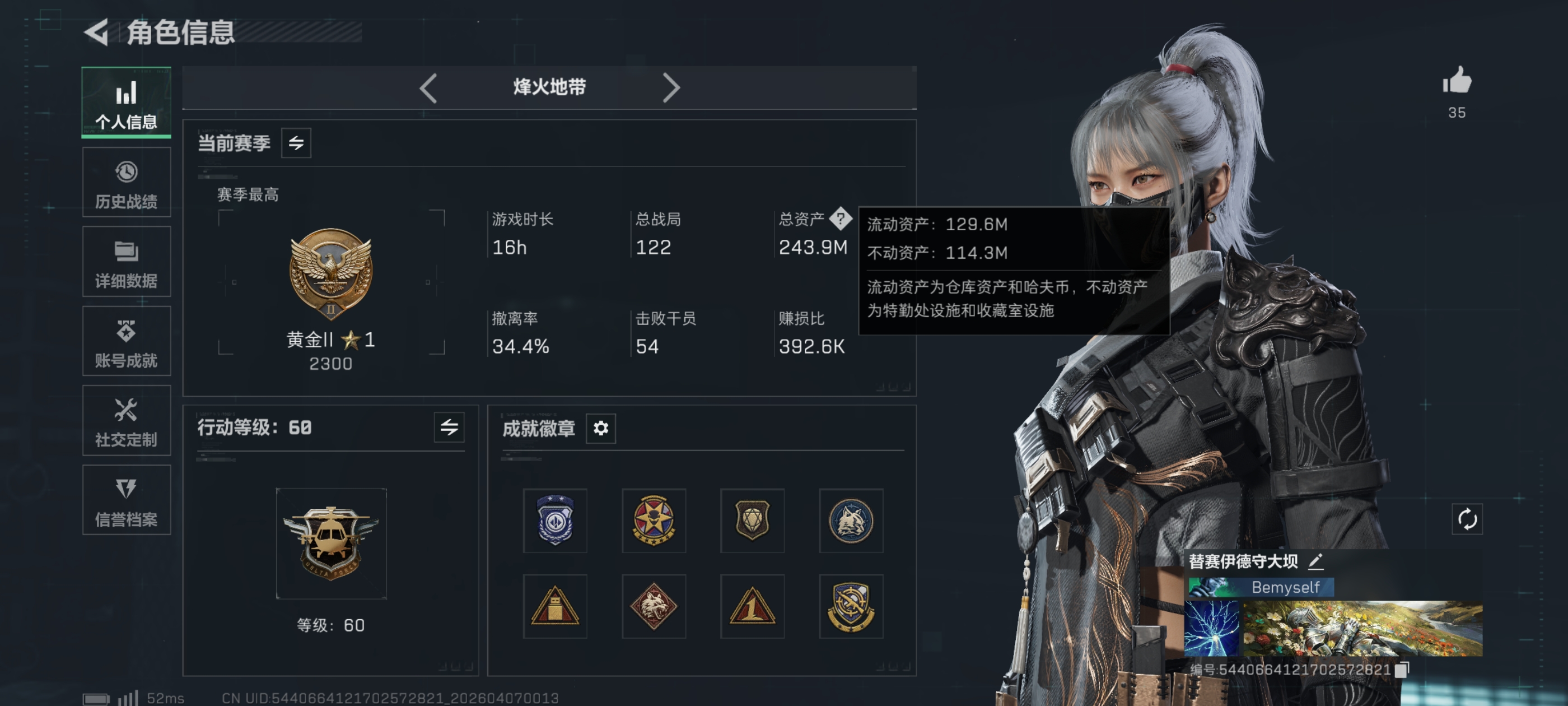Open the 账号成就 tab
1568x706 pixels.
tap(127, 341)
